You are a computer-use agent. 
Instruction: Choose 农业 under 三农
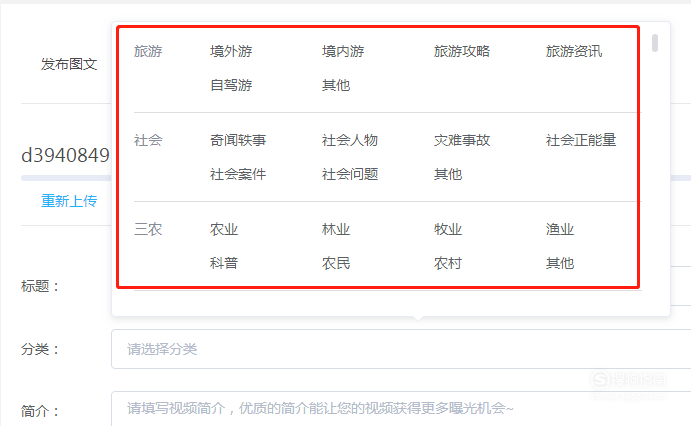coord(224,230)
